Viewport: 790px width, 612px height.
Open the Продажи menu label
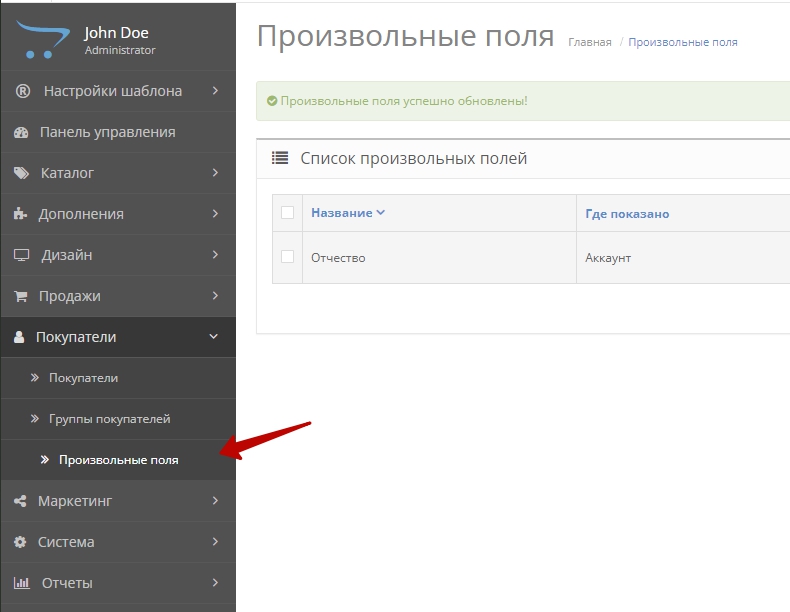point(70,297)
